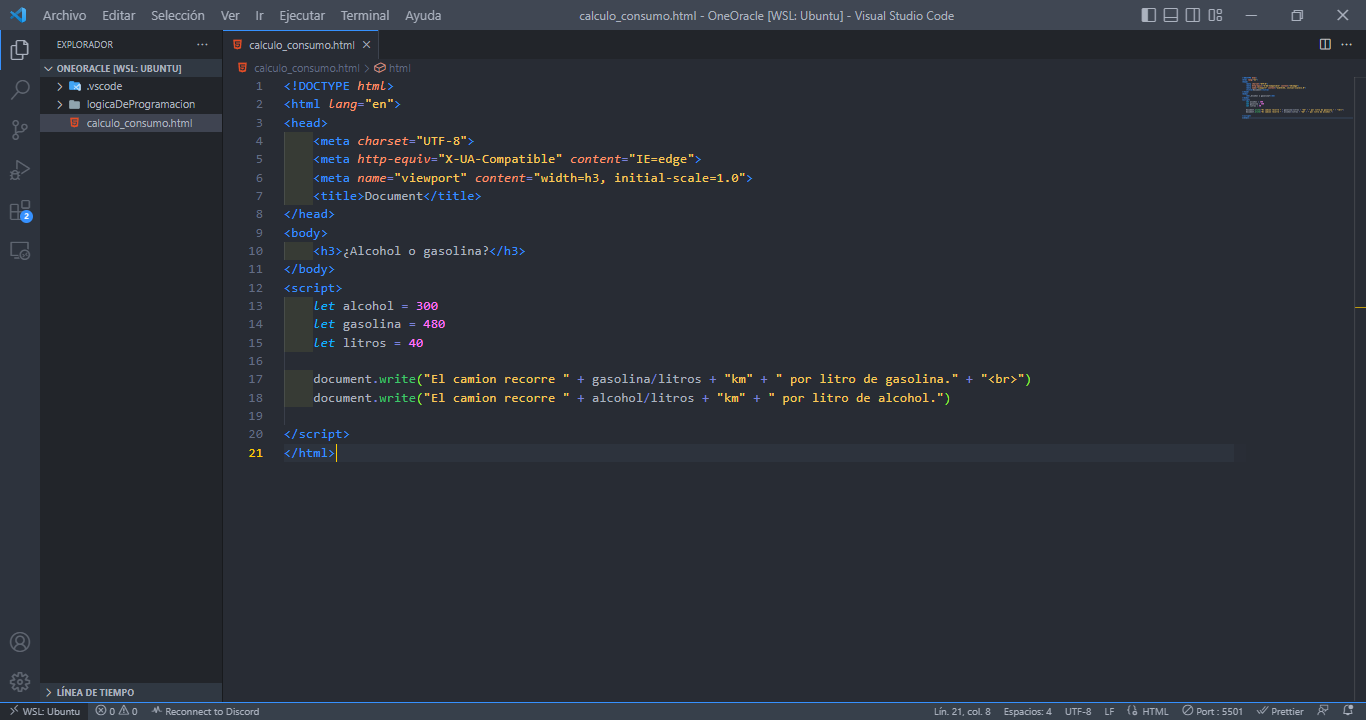The height and width of the screenshot is (720, 1366).
Task: Open the Manage gear icon
Action: (19, 682)
